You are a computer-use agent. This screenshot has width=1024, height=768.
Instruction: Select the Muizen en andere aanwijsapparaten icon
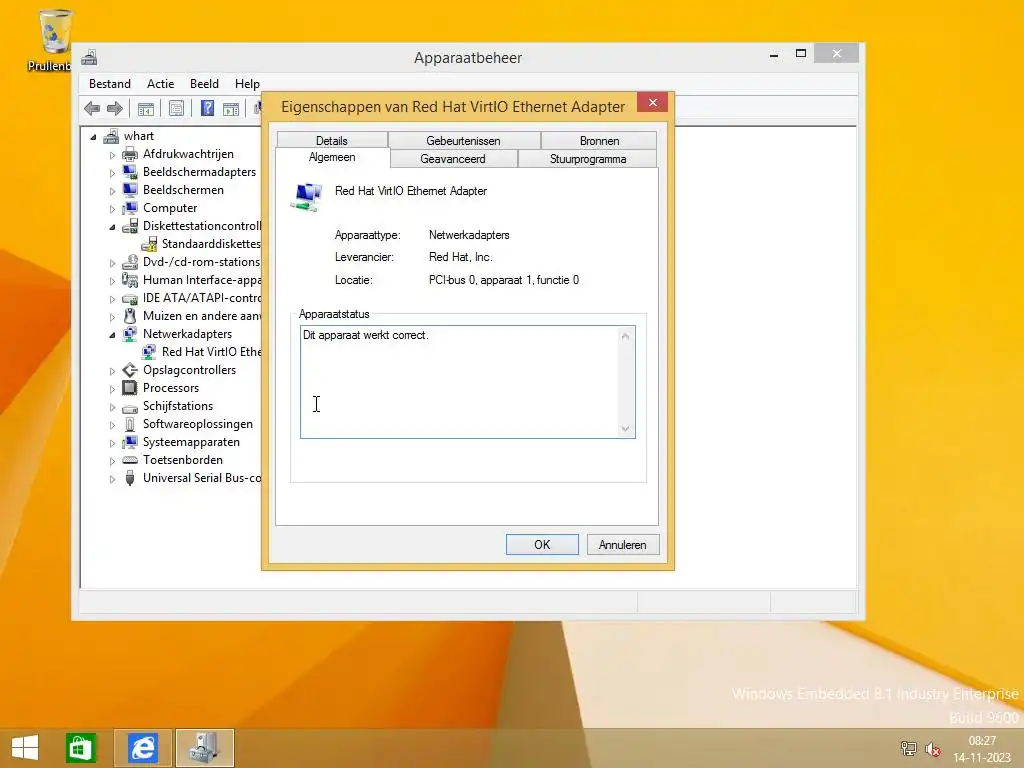click(x=130, y=316)
